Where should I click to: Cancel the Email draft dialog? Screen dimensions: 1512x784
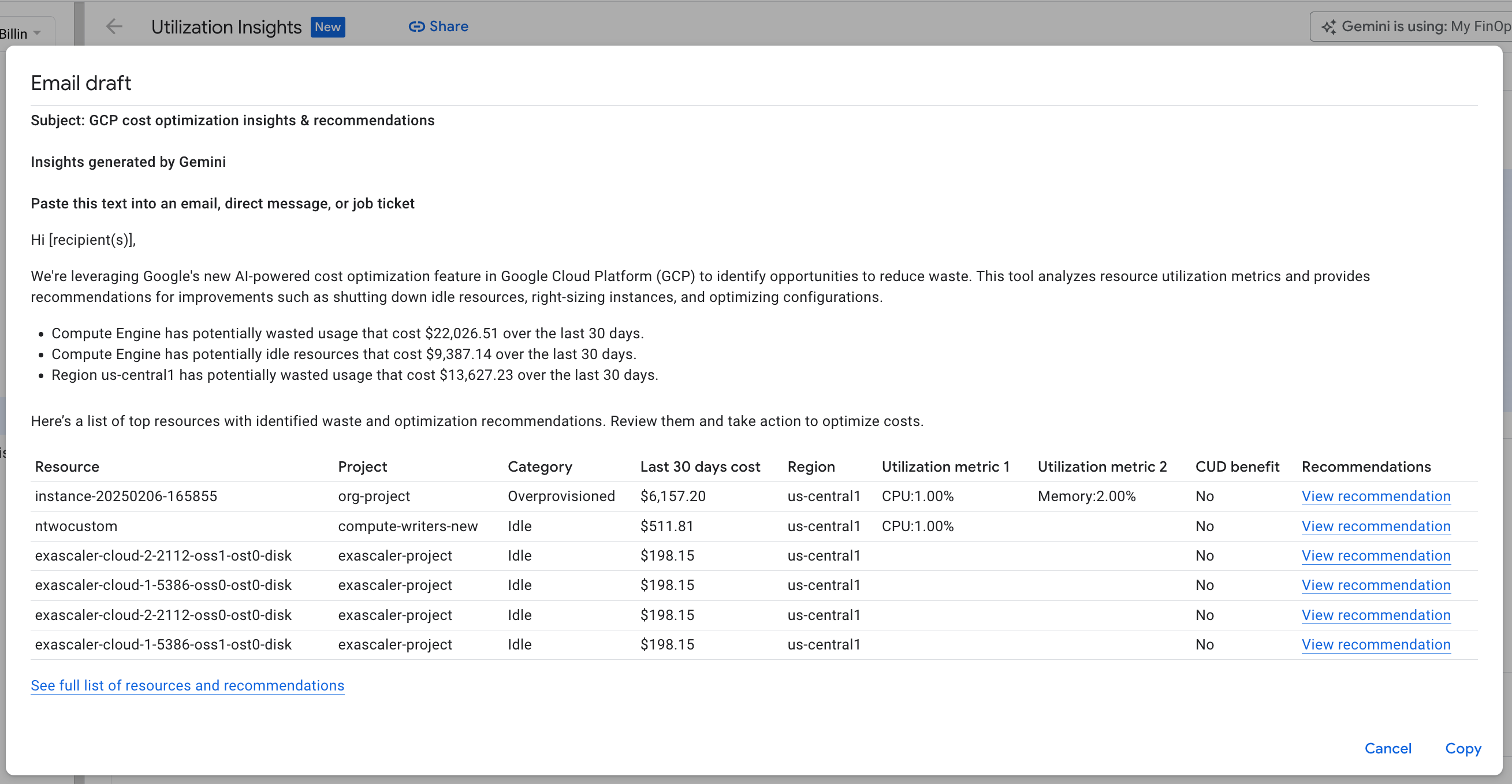[x=1388, y=748]
